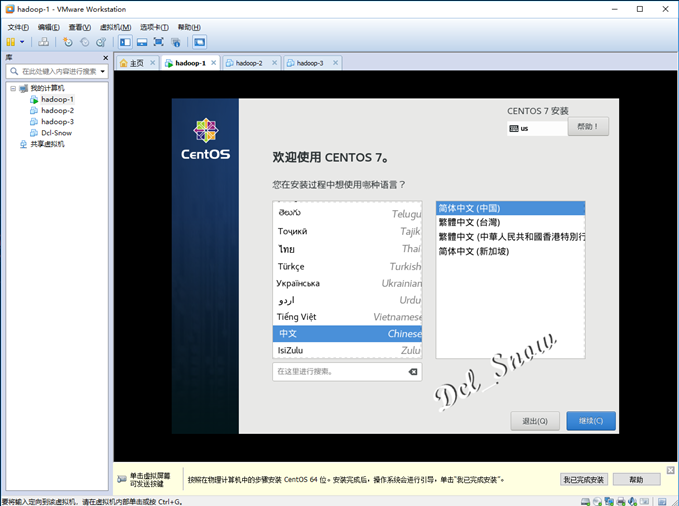Open the 查看(V) menu
Screen dimensions: 679x506
click(80, 27)
